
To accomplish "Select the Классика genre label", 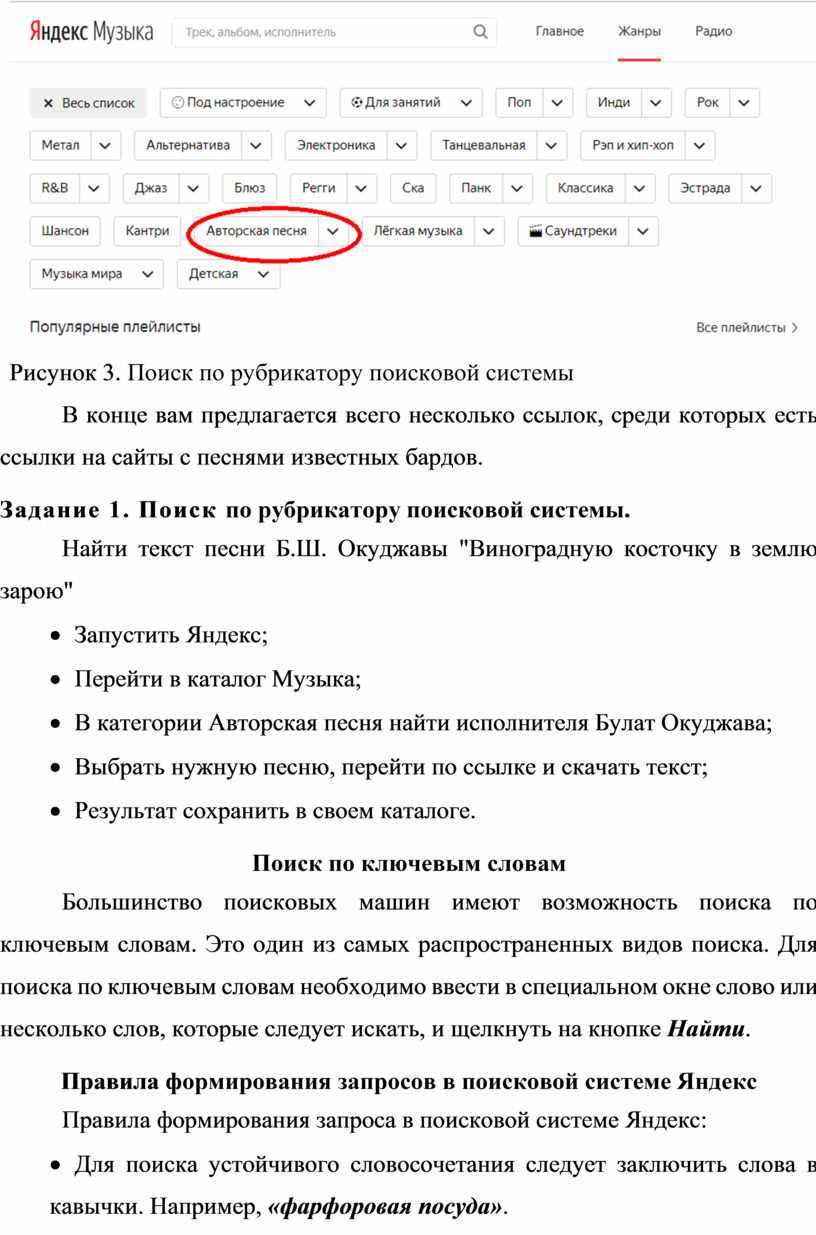I will (x=586, y=188).
